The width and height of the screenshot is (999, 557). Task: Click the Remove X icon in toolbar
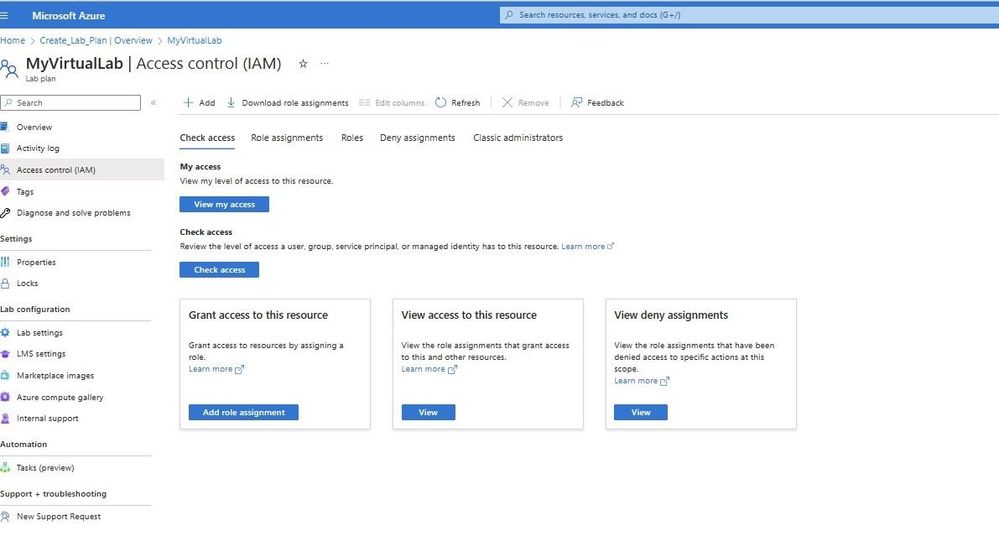507,103
